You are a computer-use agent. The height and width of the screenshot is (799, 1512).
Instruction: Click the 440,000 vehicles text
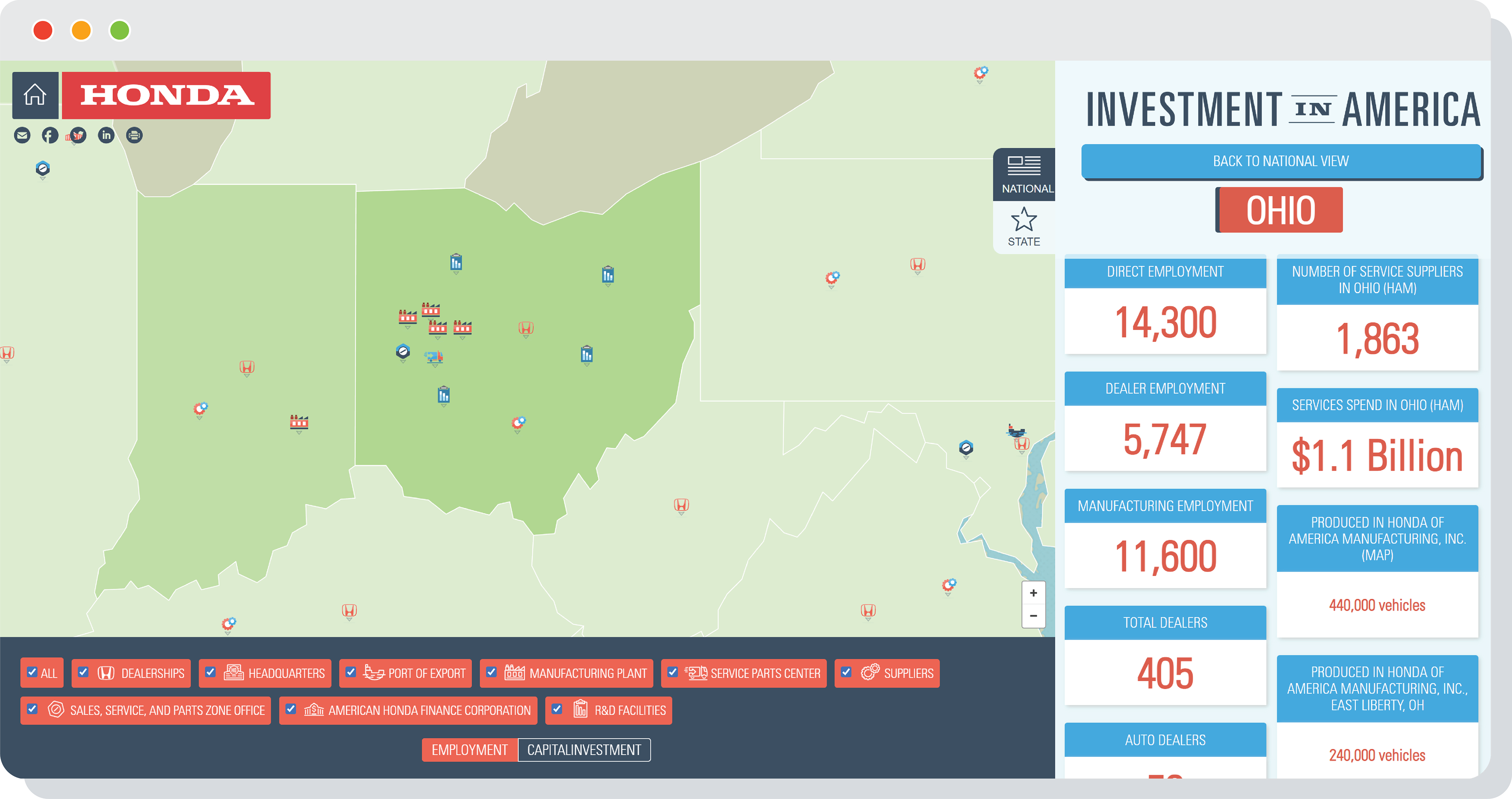point(1377,605)
